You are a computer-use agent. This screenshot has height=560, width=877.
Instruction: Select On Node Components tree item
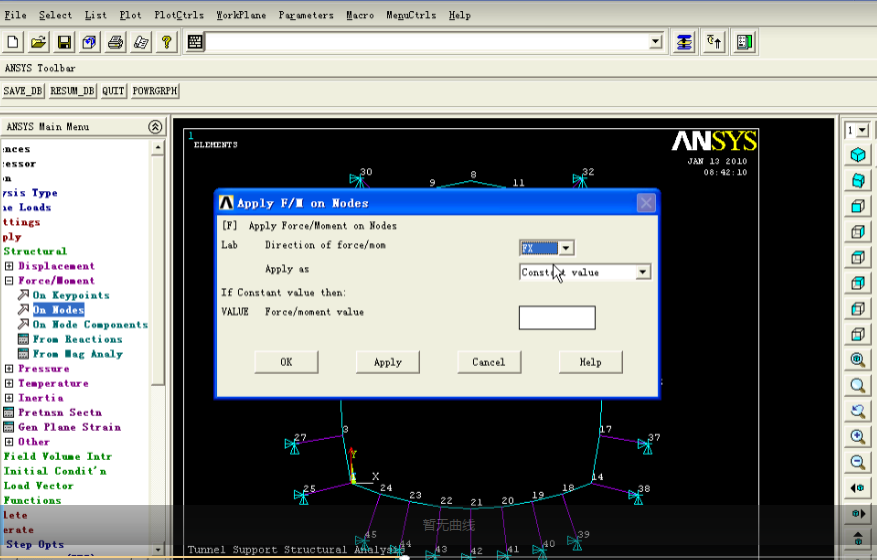pyautogui.click(x=90, y=324)
